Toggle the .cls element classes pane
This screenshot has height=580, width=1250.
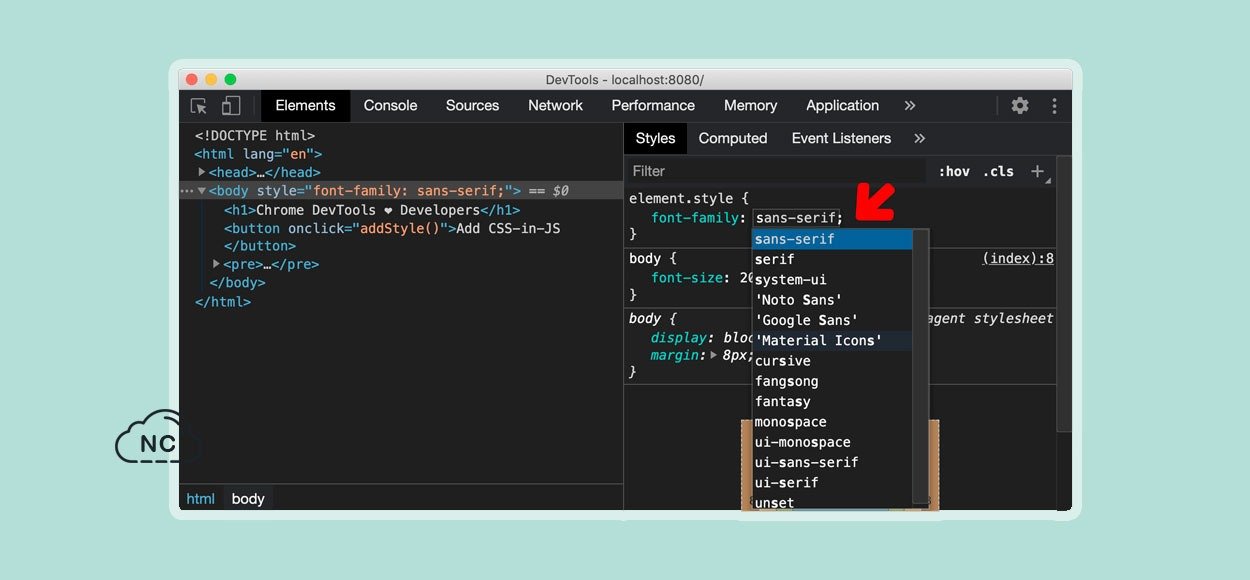click(998, 171)
